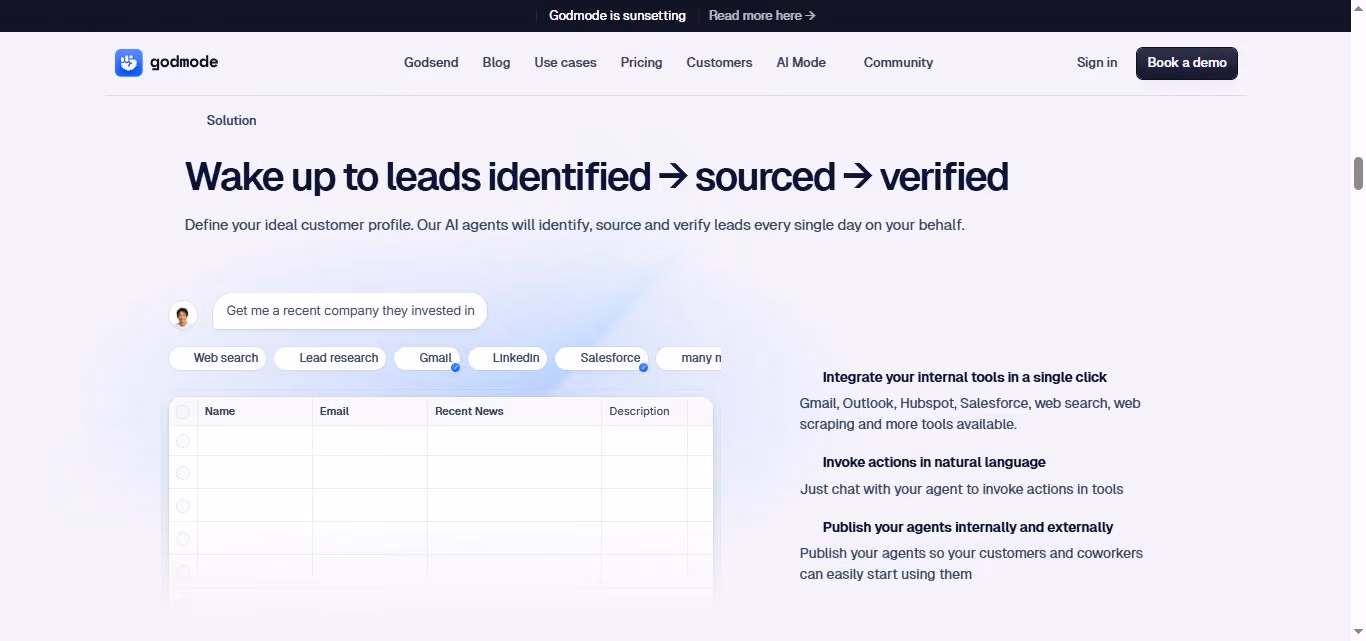Select the Linkedin tool chip
Screen dimensions: 1366x641
point(508,358)
